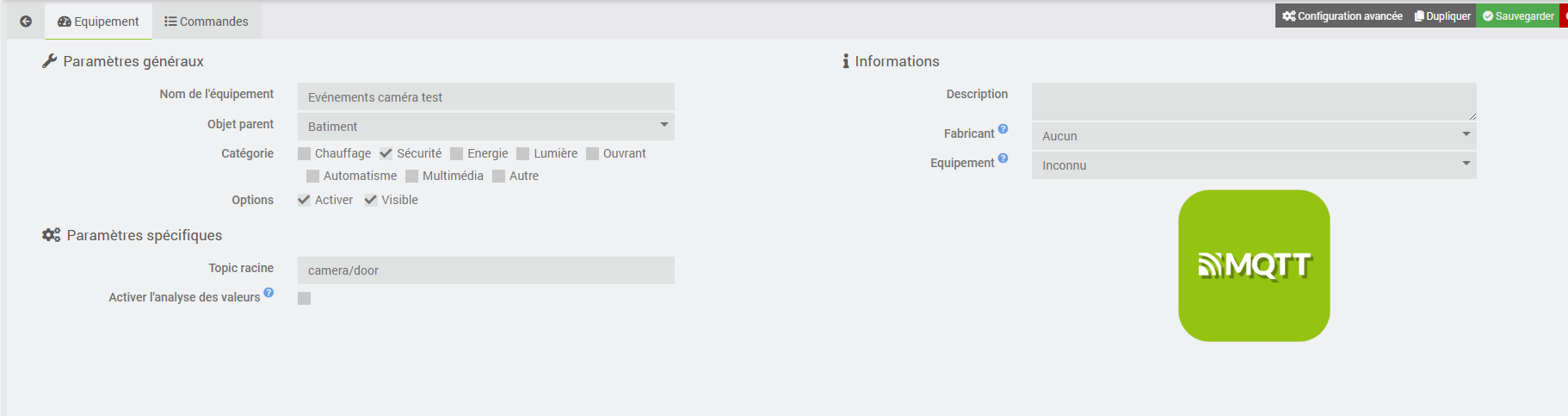
Task: Enable Activer l'analyse des valeurs checkbox
Action: (x=304, y=298)
